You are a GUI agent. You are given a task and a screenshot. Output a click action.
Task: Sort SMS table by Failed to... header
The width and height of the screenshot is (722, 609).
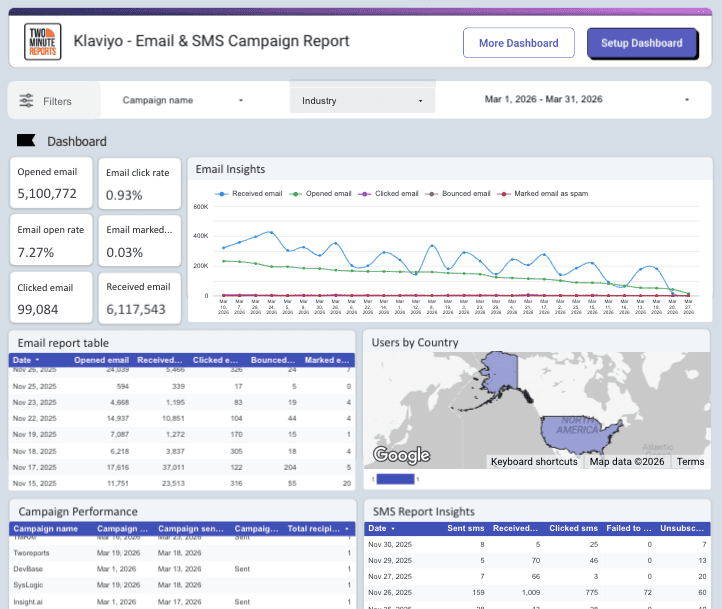pyautogui.click(x=629, y=528)
